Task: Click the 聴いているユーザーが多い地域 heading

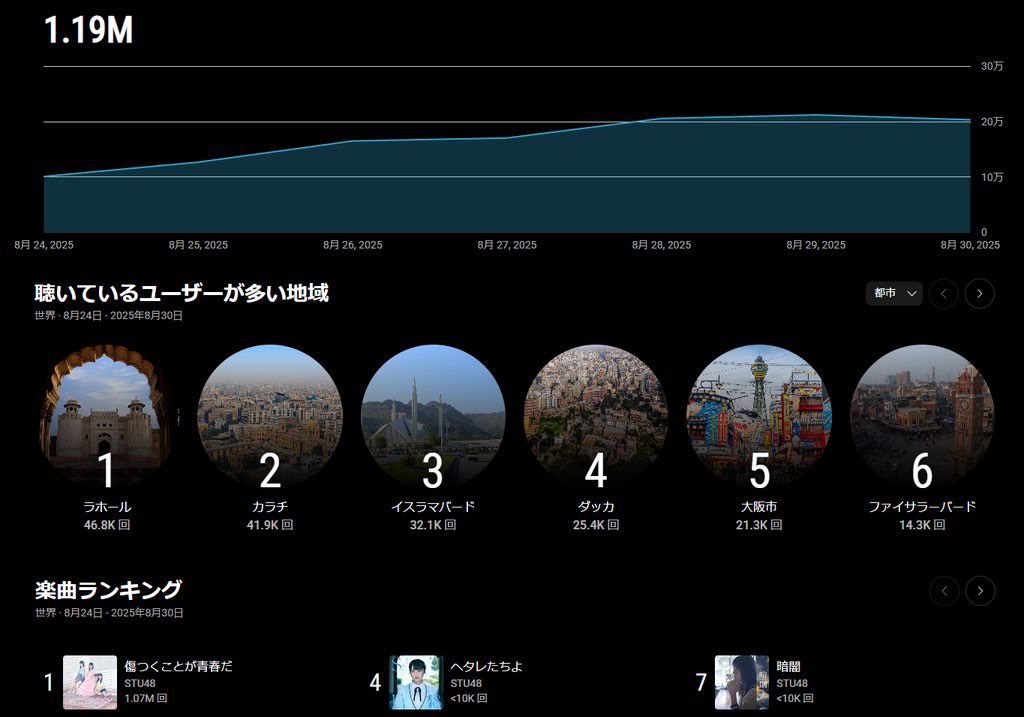Action: coord(182,293)
